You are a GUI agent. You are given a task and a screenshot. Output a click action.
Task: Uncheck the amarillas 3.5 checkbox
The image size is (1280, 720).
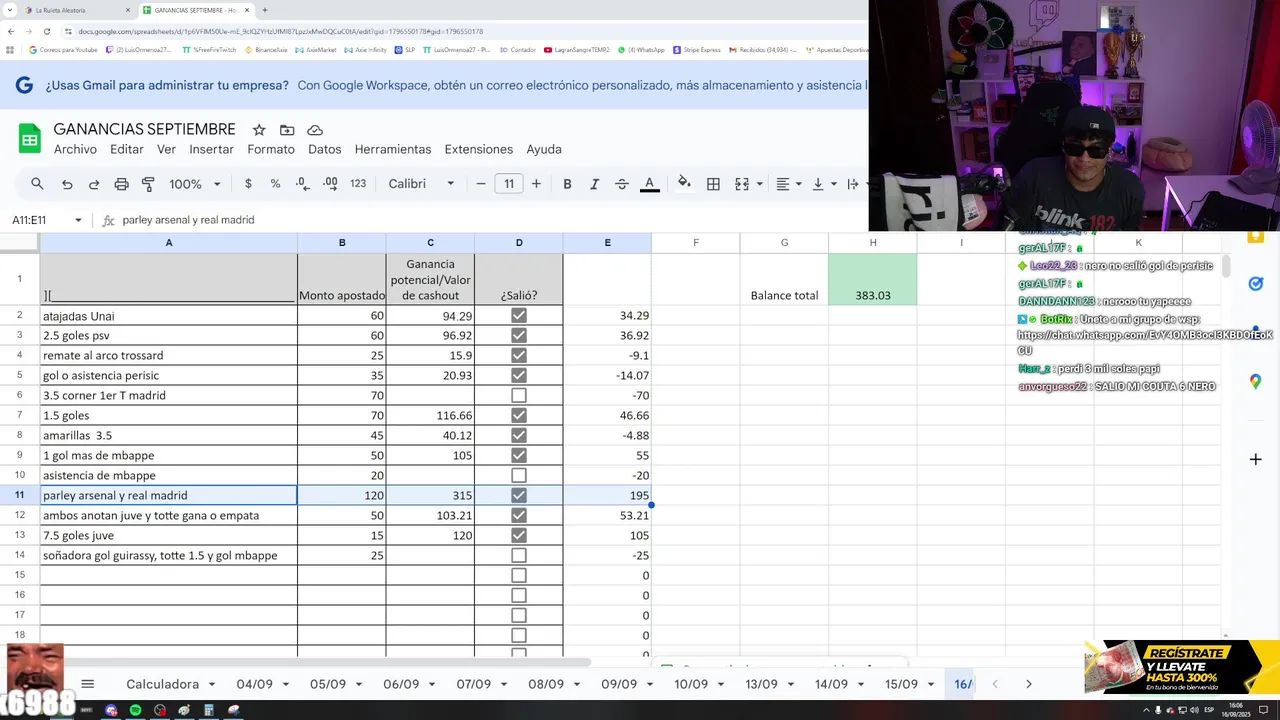[x=518, y=435]
